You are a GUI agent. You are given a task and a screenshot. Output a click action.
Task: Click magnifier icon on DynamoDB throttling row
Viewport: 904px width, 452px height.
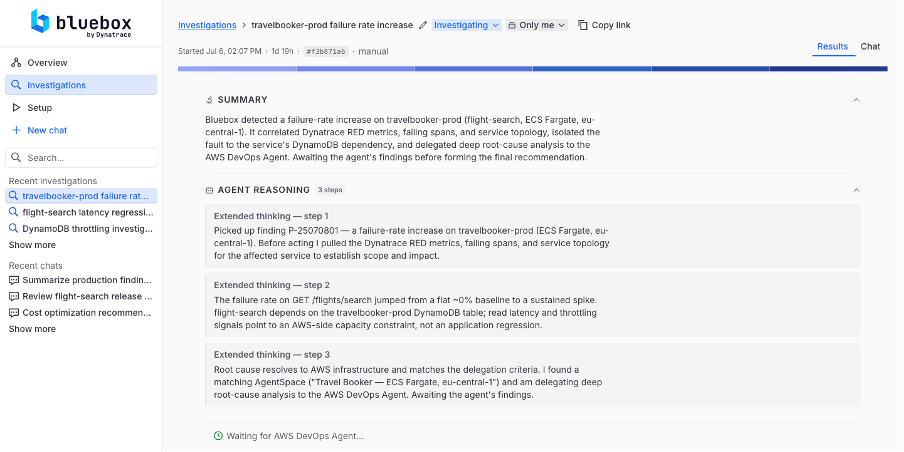pos(14,229)
